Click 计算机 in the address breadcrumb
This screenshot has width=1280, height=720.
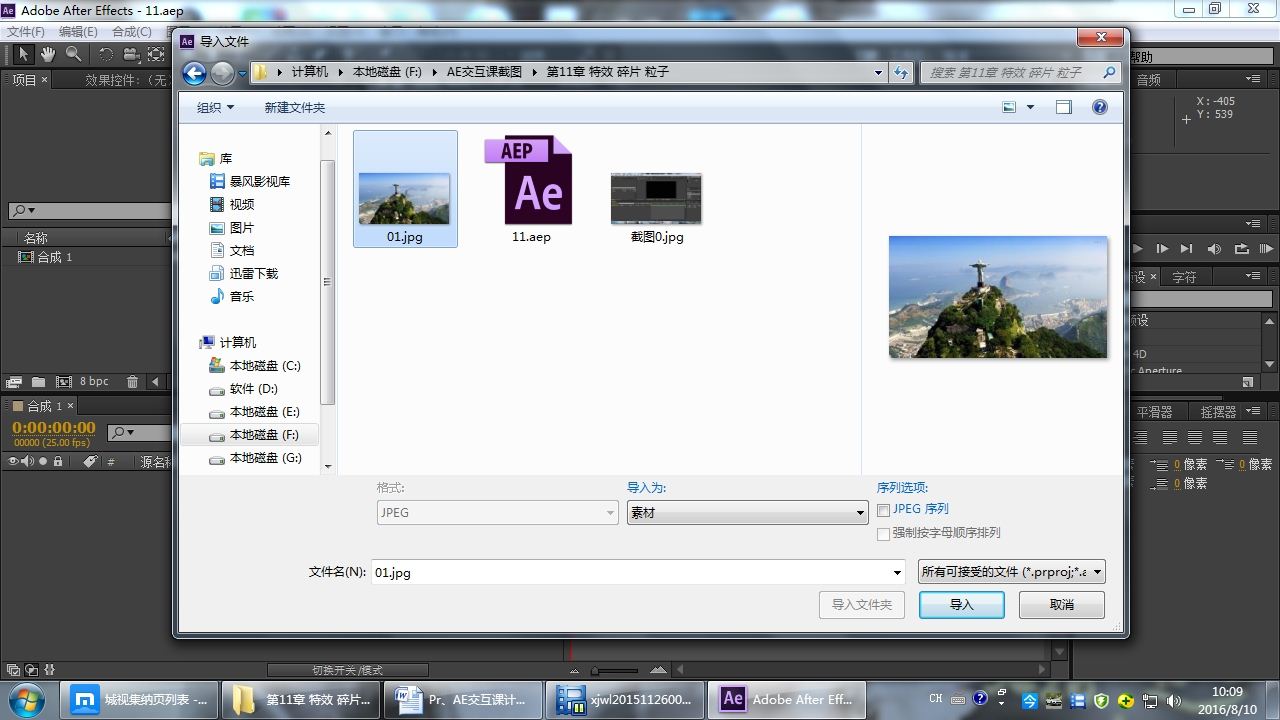coord(310,72)
